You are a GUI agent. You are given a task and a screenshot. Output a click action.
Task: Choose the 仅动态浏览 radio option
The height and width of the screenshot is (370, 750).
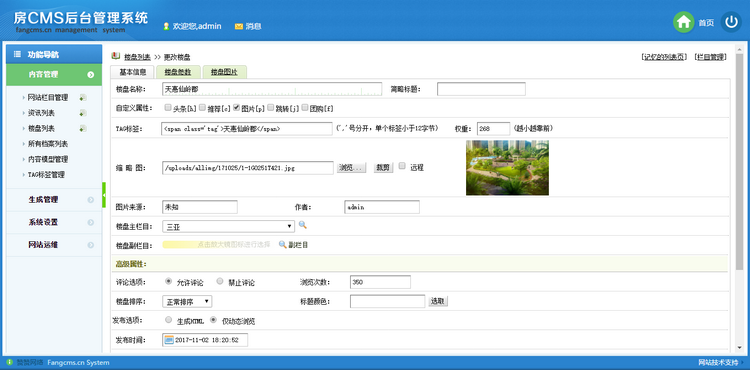213,320
